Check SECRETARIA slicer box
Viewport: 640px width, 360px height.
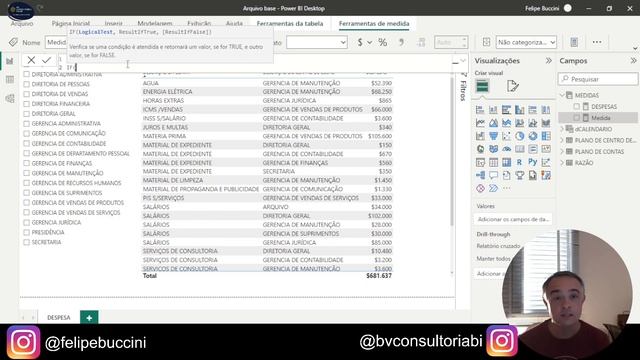coord(27,242)
